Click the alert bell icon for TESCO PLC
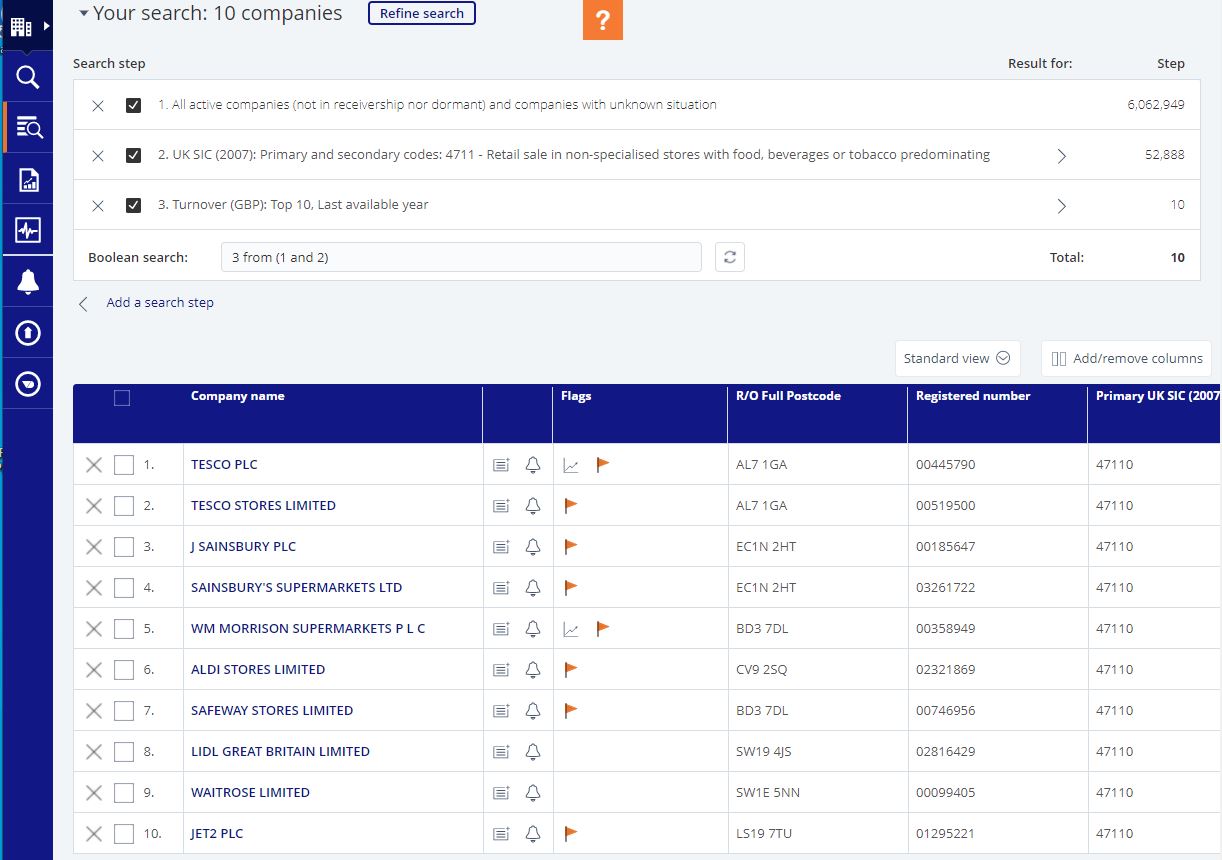 533,465
